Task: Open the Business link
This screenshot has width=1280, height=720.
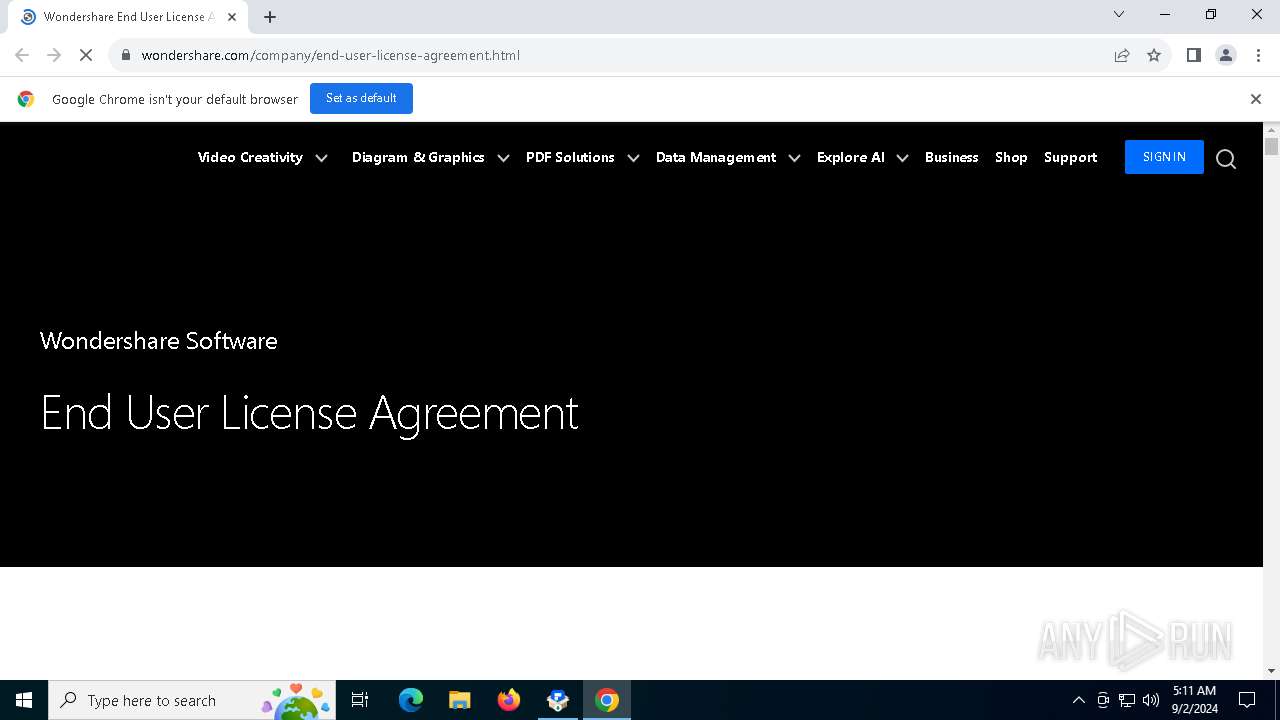Action: pyautogui.click(x=951, y=157)
